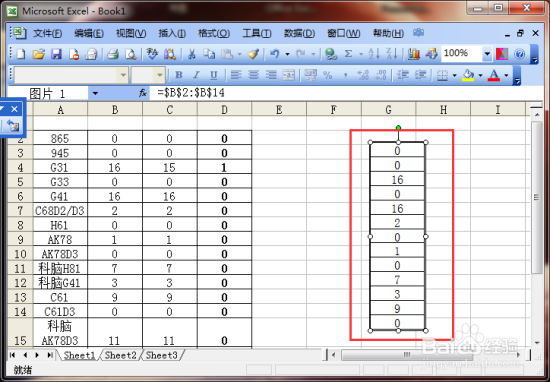Copy selection with the Copy icon
Screen dimensions: 550x382
209,54
